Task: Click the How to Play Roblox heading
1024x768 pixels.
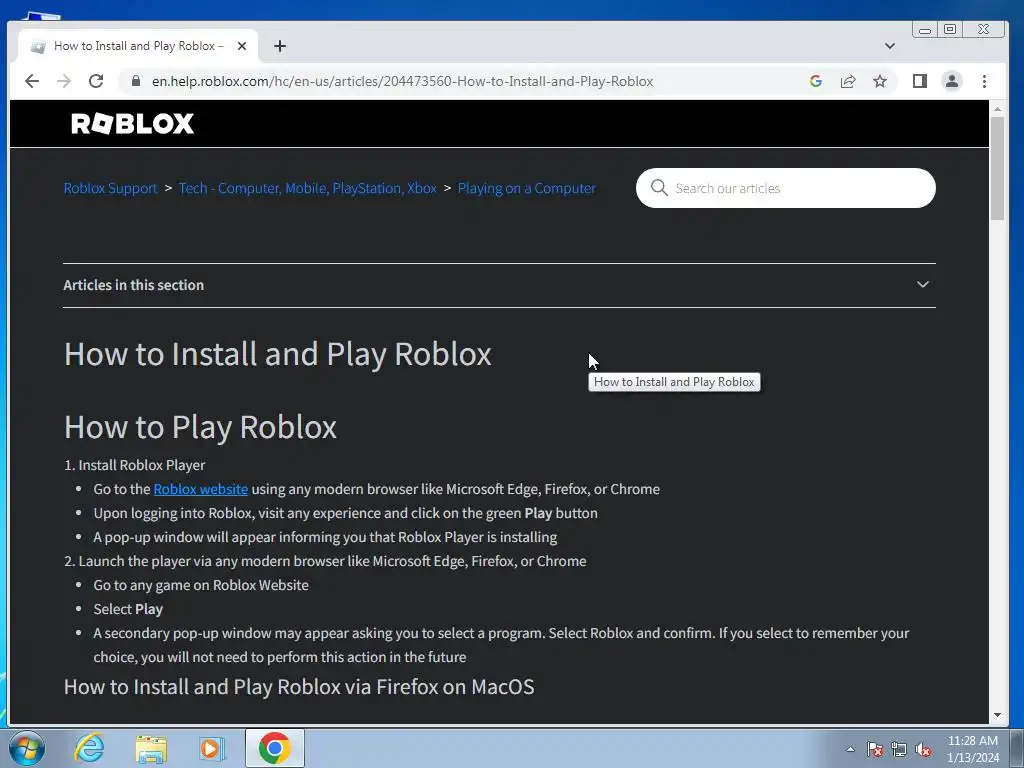Action: [200, 427]
